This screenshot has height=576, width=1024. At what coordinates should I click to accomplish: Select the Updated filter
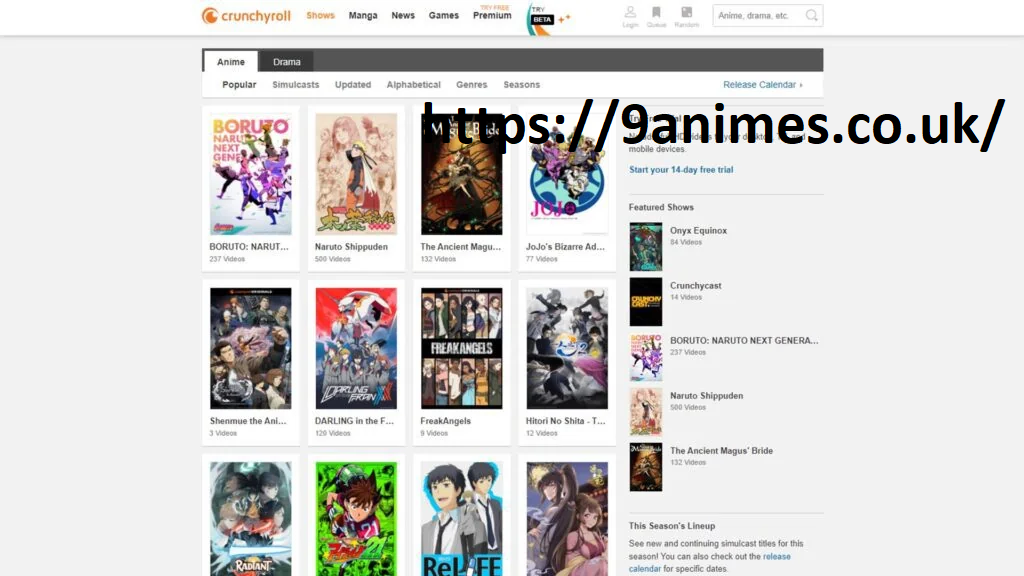tap(353, 84)
